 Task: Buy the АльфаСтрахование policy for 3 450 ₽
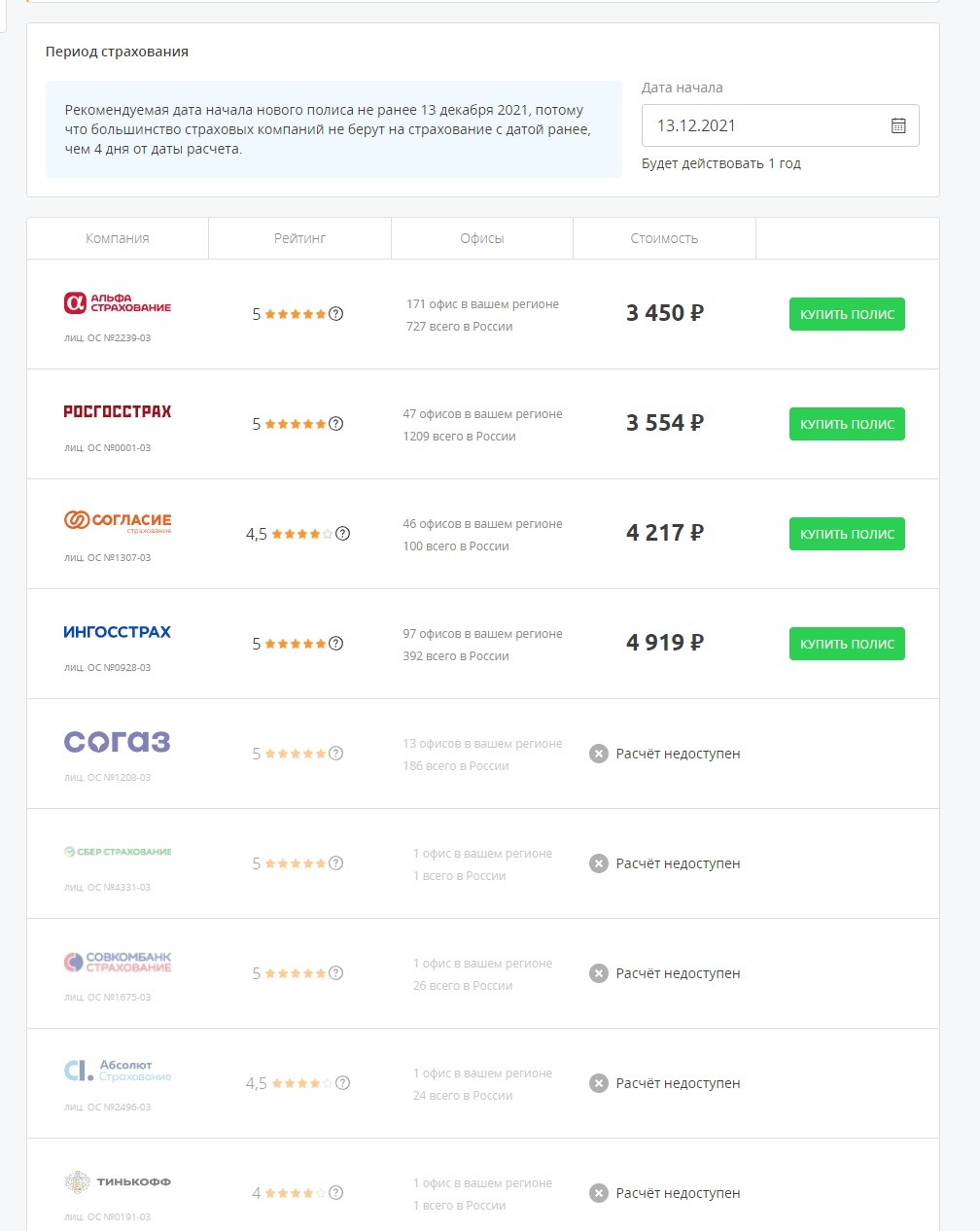(847, 314)
